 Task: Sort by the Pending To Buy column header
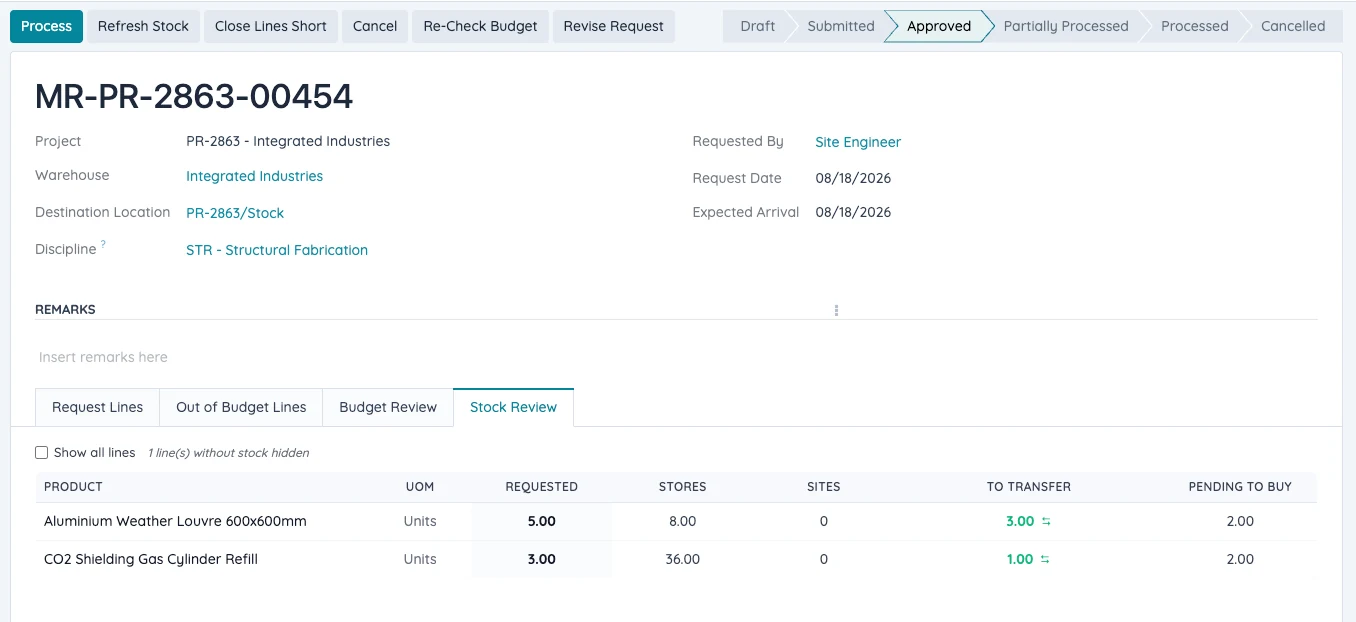[1240, 487]
